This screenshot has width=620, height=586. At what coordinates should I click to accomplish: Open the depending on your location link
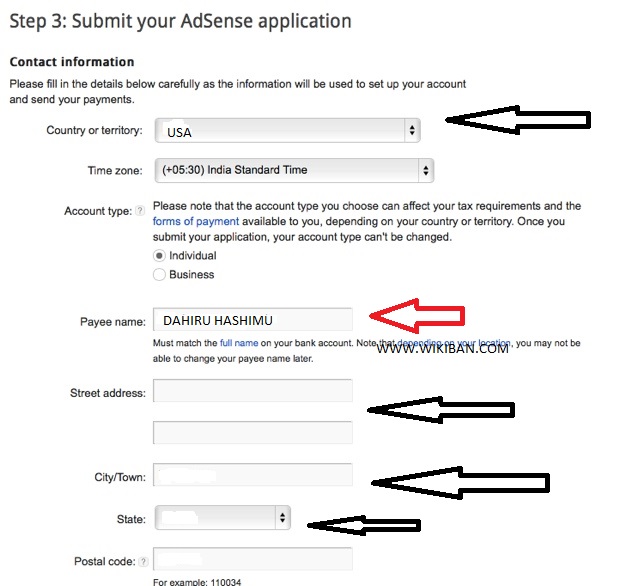(x=454, y=342)
